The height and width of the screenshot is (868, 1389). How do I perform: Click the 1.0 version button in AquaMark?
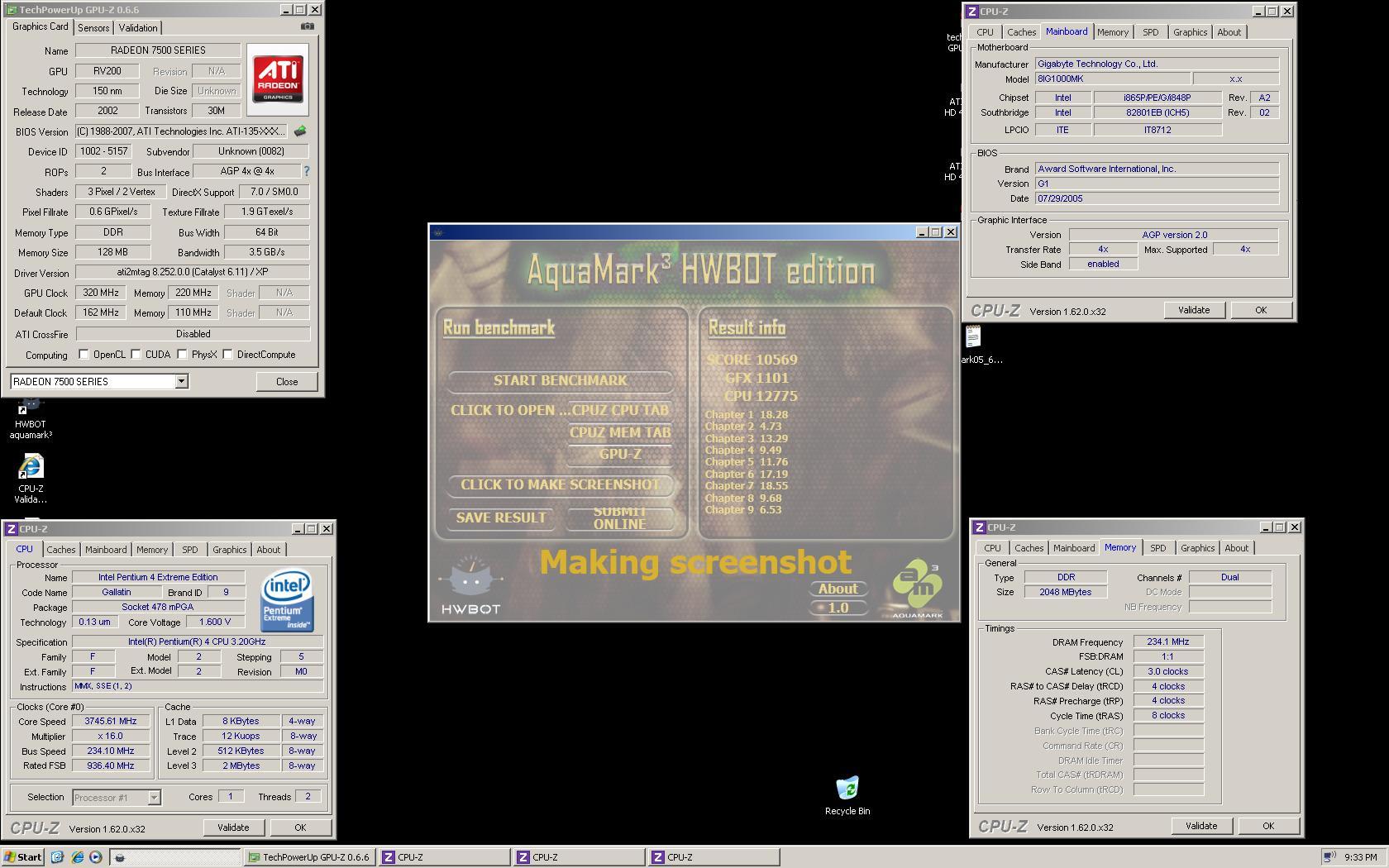click(x=838, y=608)
